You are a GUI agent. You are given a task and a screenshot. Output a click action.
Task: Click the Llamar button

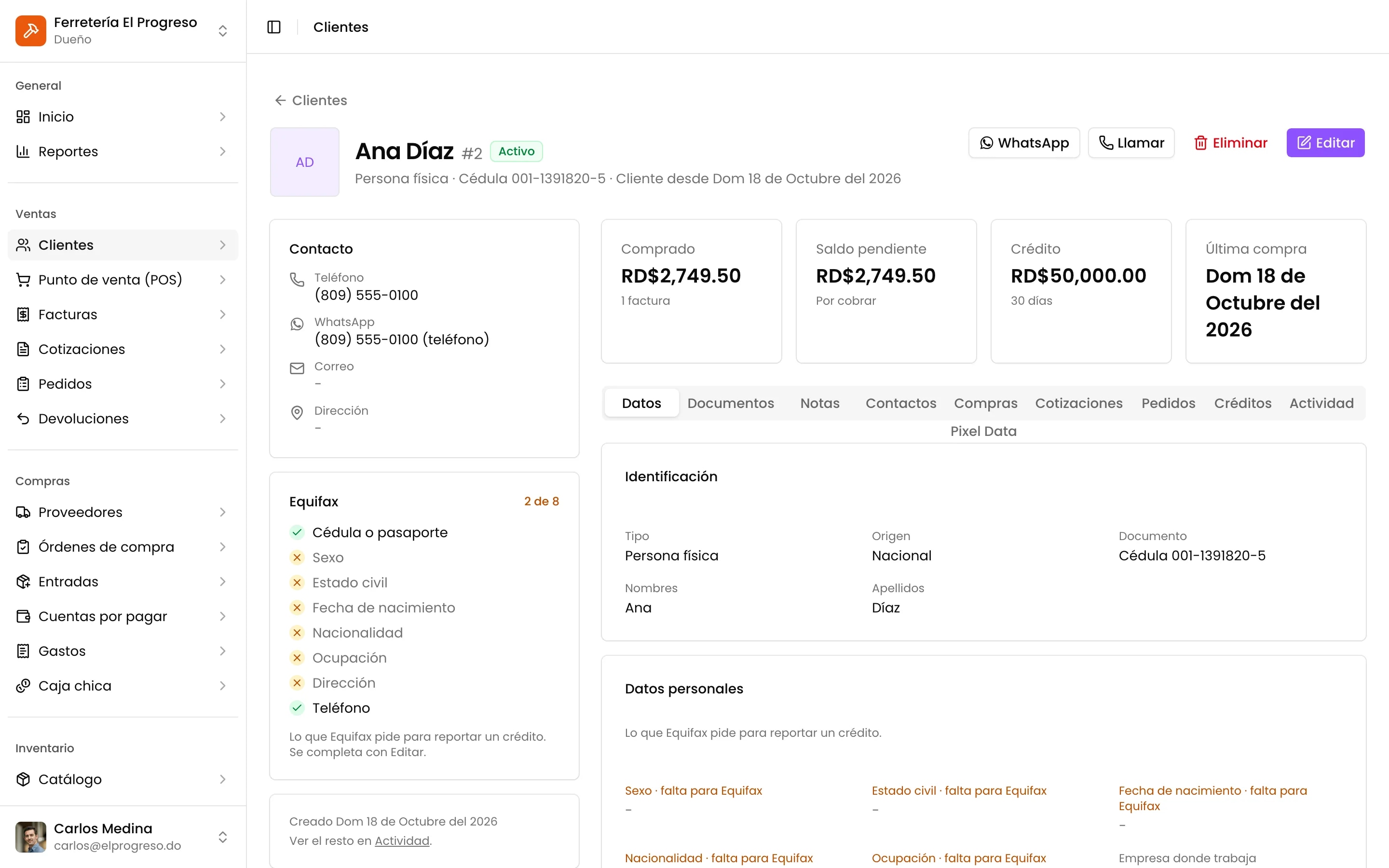1130,142
